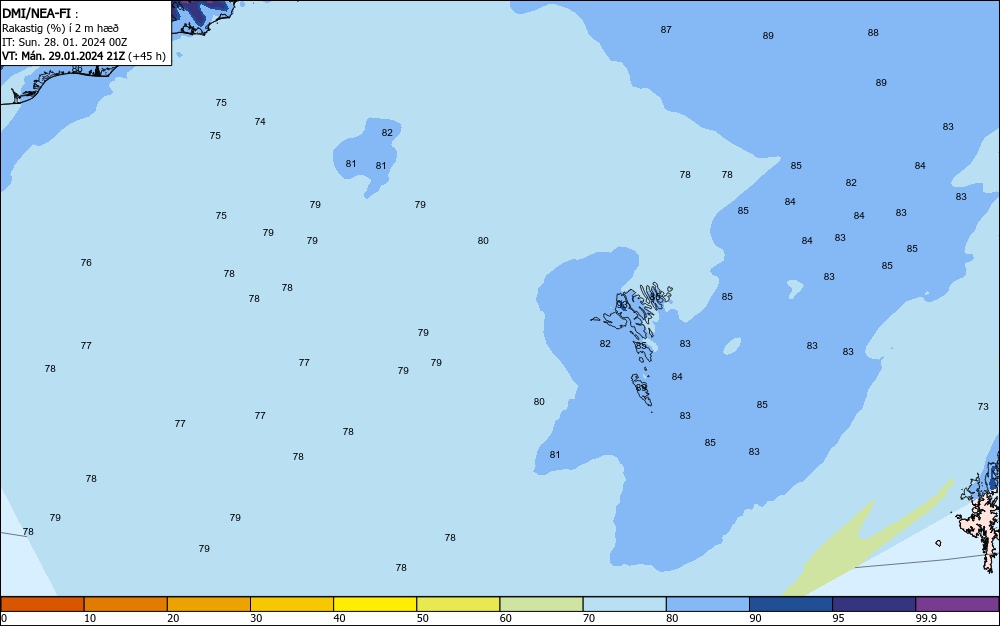Click the '87' humidity value on map
The width and height of the screenshot is (1000, 626).
(666, 30)
